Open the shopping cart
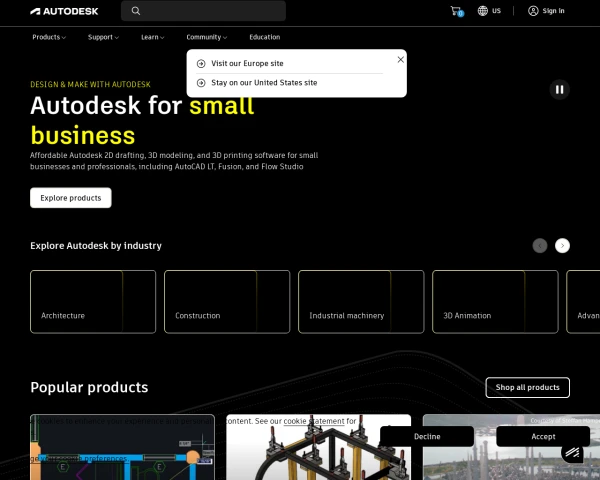Image resolution: width=600 pixels, height=480 pixels. 456,11
